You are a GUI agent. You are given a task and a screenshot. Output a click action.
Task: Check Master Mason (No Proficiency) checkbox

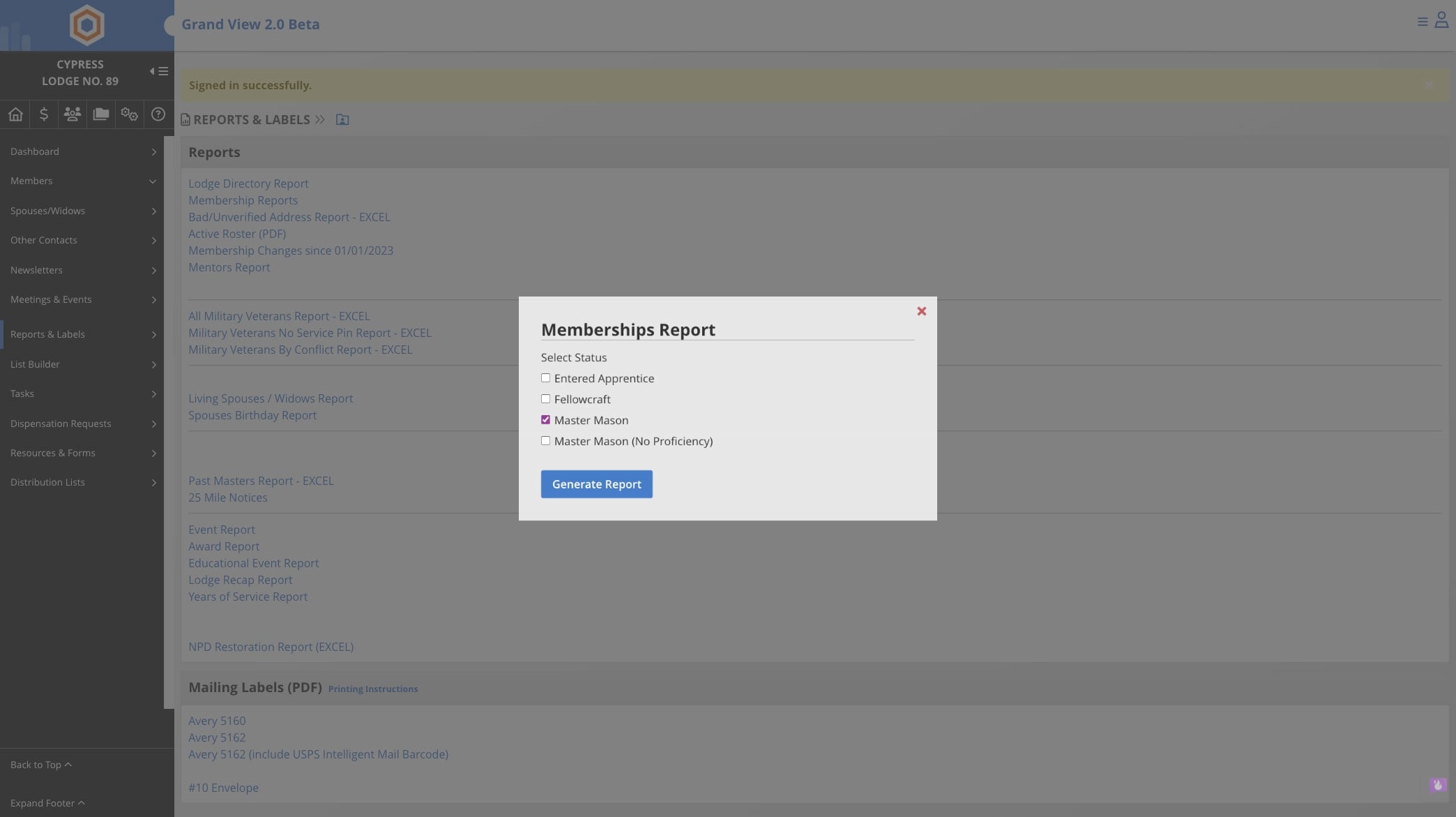point(545,441)
